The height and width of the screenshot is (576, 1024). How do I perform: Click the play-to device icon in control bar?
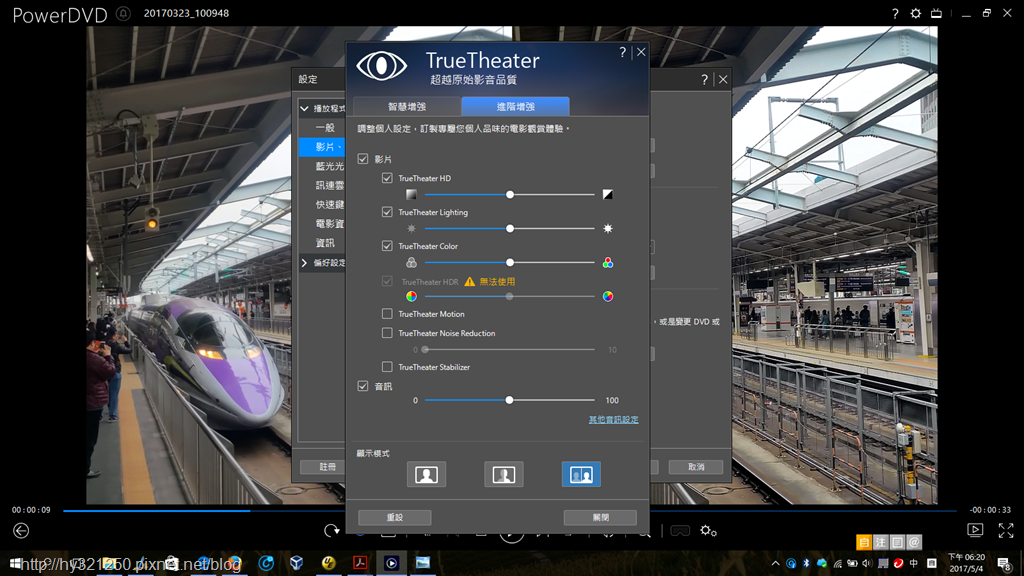click(975, 530)
